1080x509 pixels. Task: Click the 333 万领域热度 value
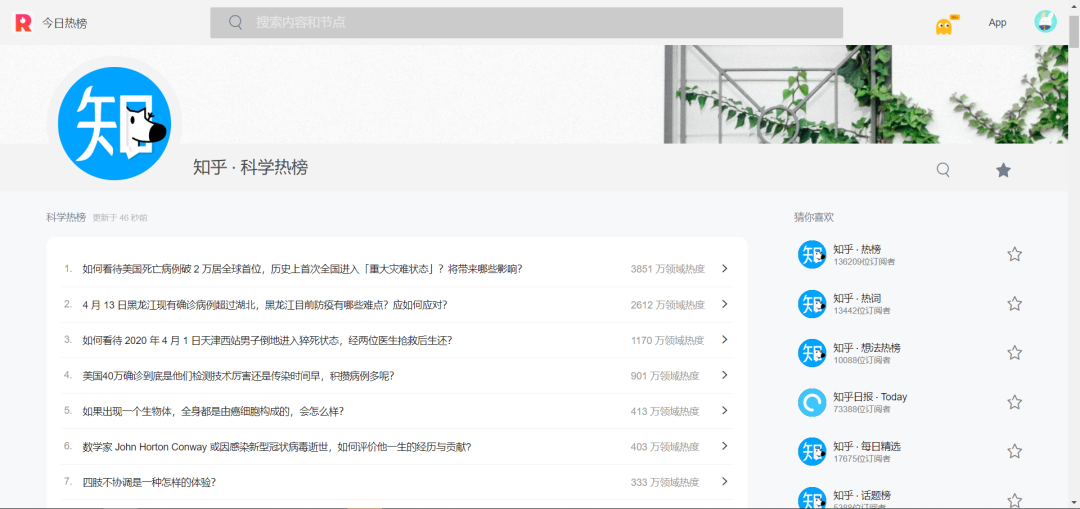(x=665, y=482)
